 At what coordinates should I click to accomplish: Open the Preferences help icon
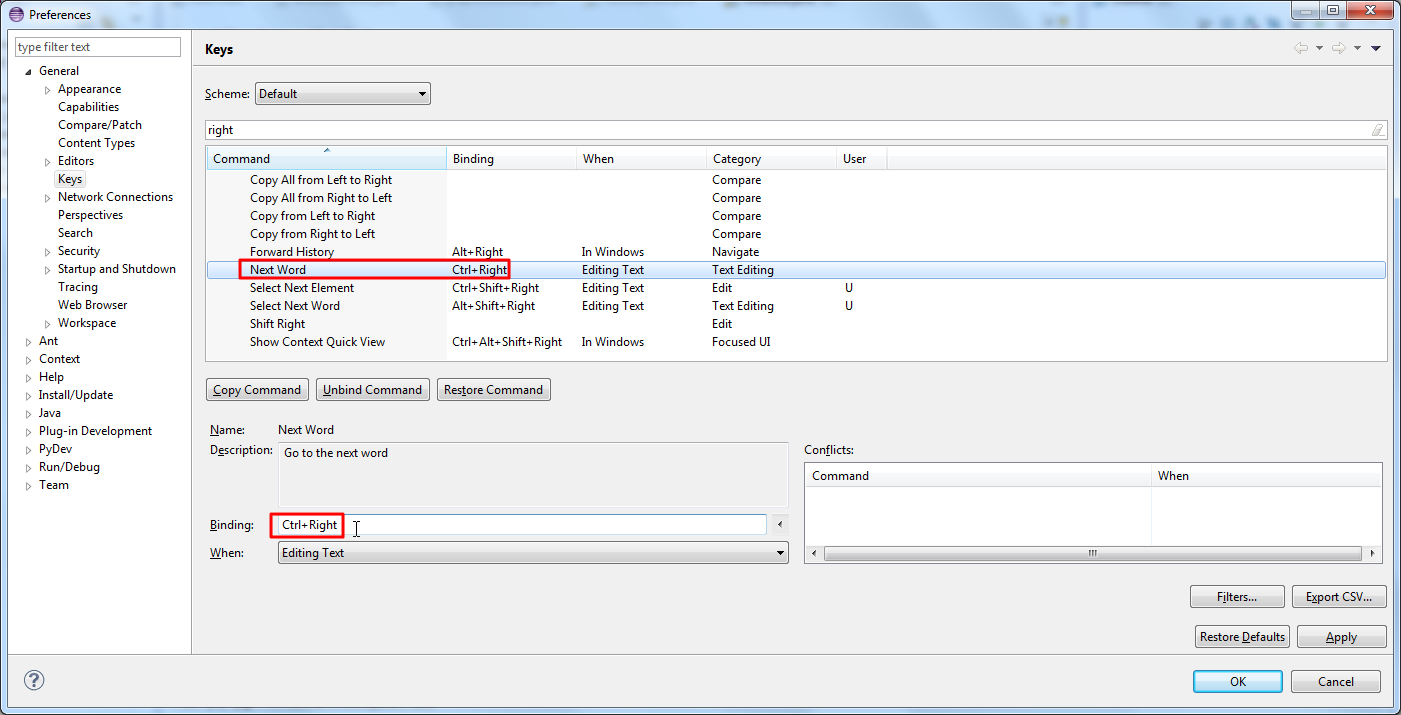click(34, 681)
